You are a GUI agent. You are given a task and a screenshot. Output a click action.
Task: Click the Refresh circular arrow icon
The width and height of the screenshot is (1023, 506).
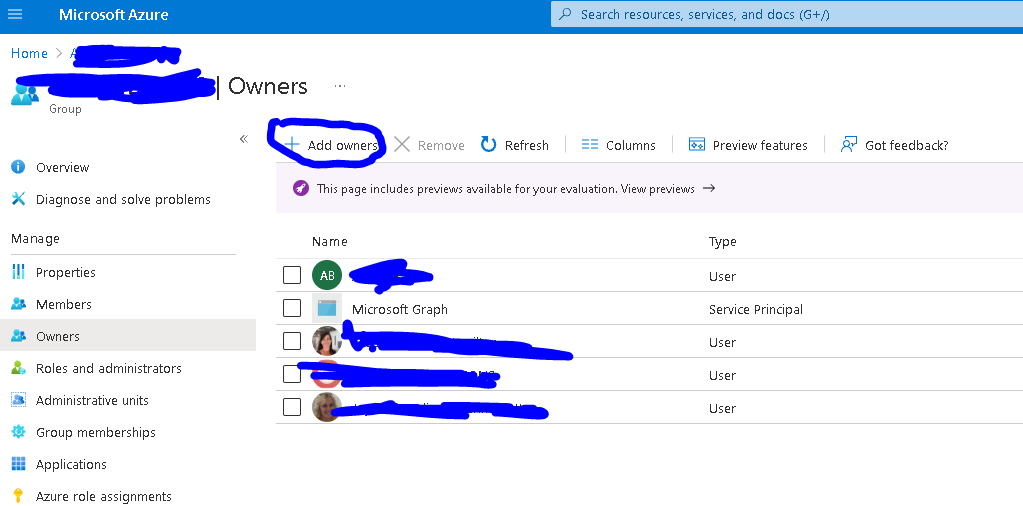pyautogui.click(x=489, y=144)
